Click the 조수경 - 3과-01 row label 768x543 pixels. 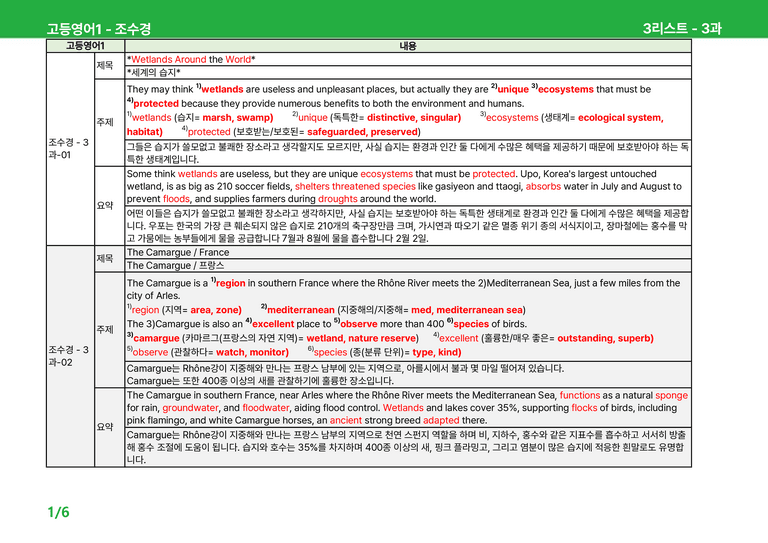pyautogui.click(x=69, y=148)
